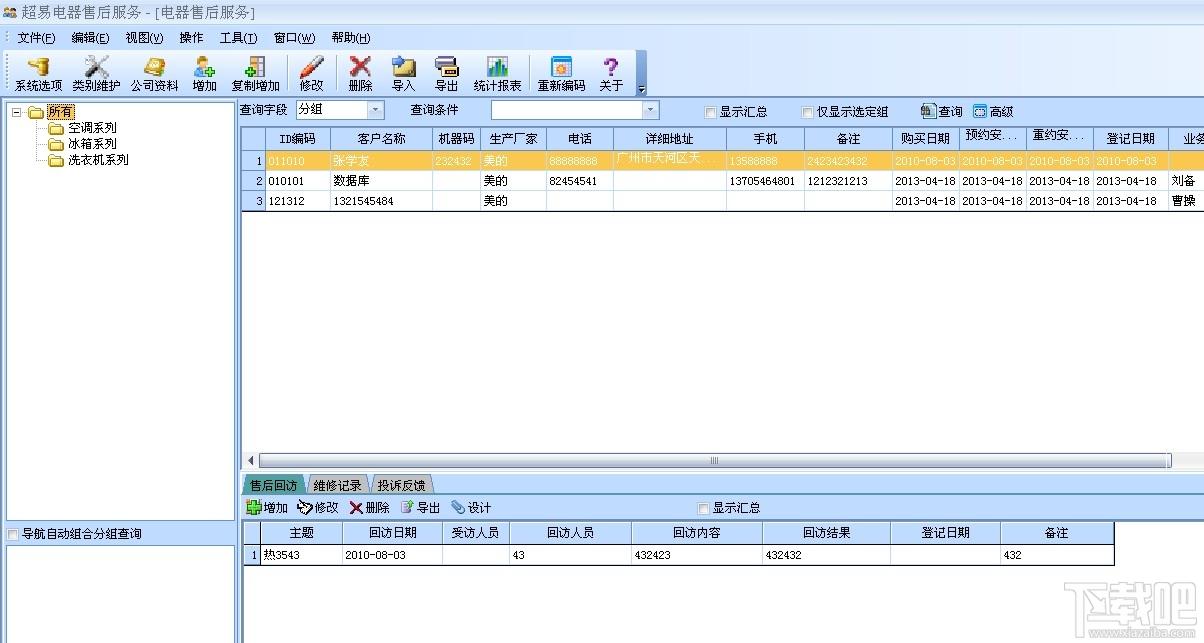1204x643 pixels.
Task: Click the 导出 export toolbar icon
Action: 447,74
